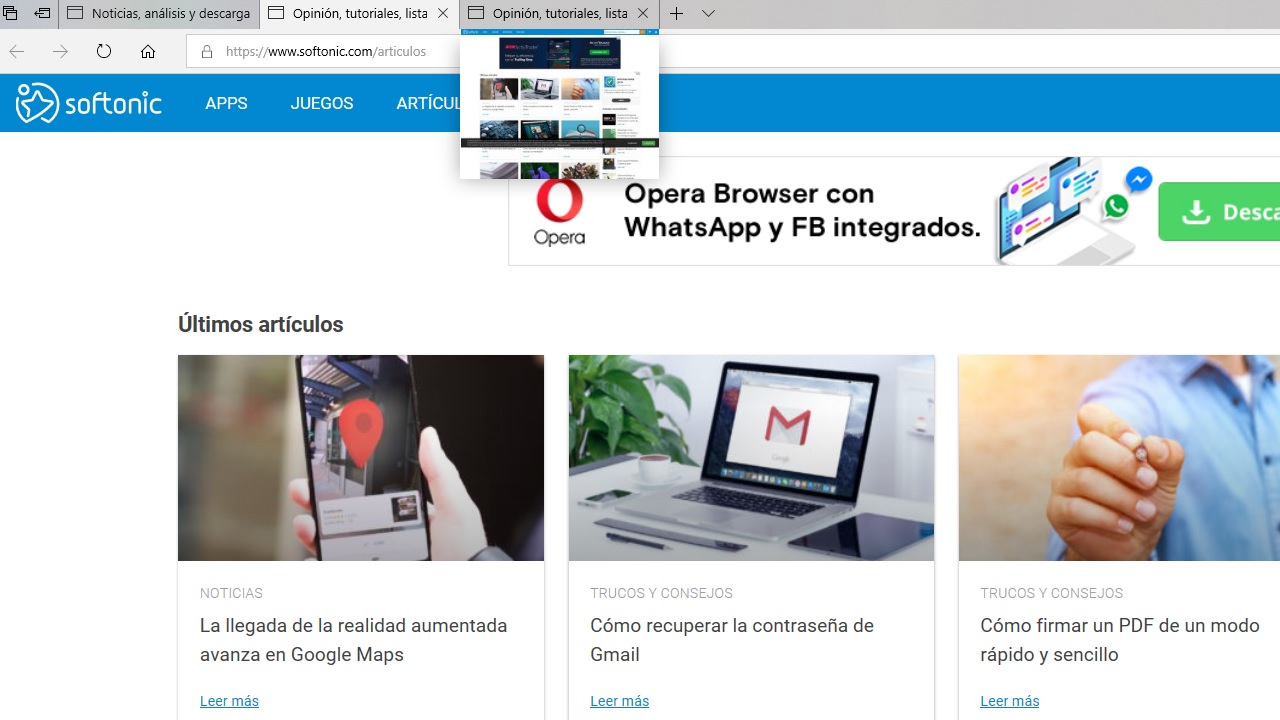Viewport: 1280px width, 720px height.
Task: Open a new tab with plus icon
Action: point(677,14)
